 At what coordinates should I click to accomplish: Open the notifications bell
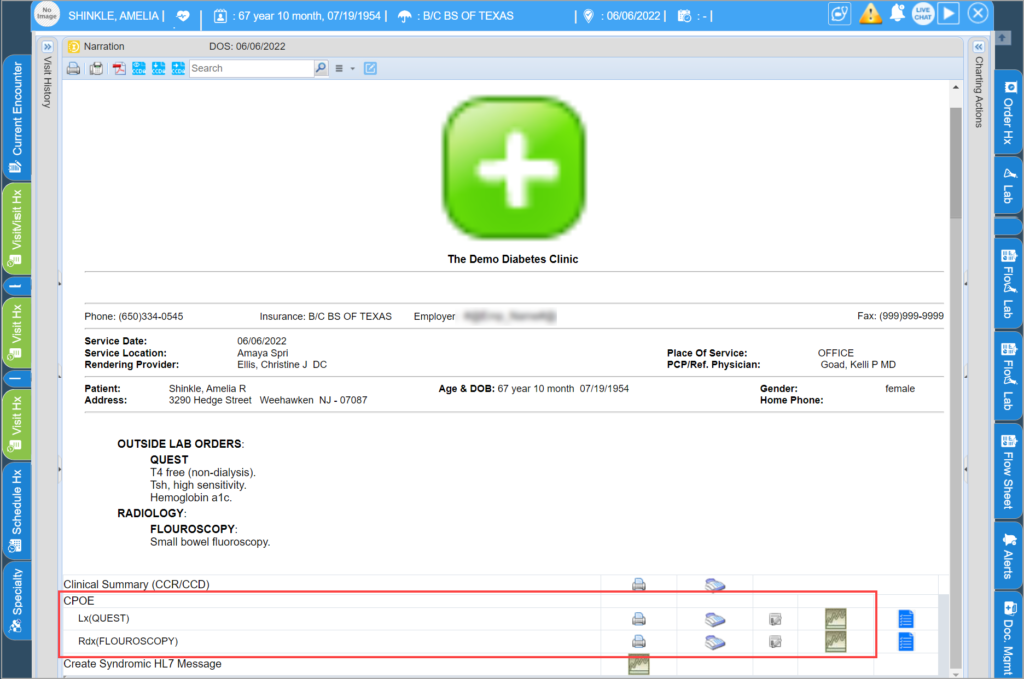(x=897, y=14)
